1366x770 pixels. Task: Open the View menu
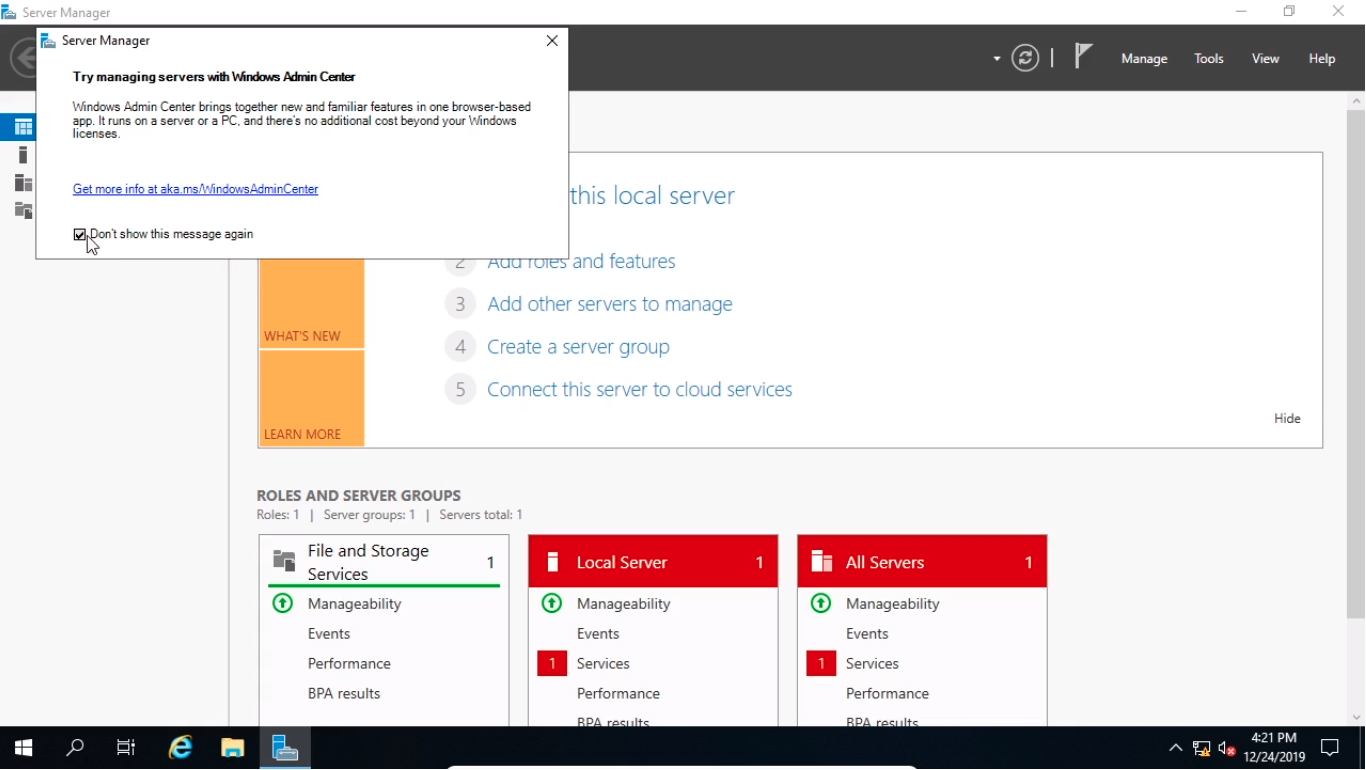(x=1265, y=59)
